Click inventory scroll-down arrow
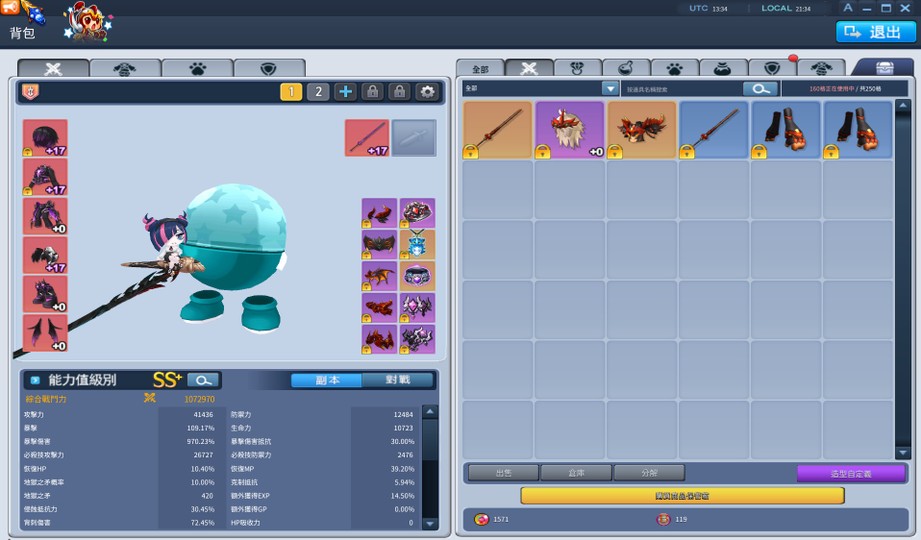 tap(903, 453)
